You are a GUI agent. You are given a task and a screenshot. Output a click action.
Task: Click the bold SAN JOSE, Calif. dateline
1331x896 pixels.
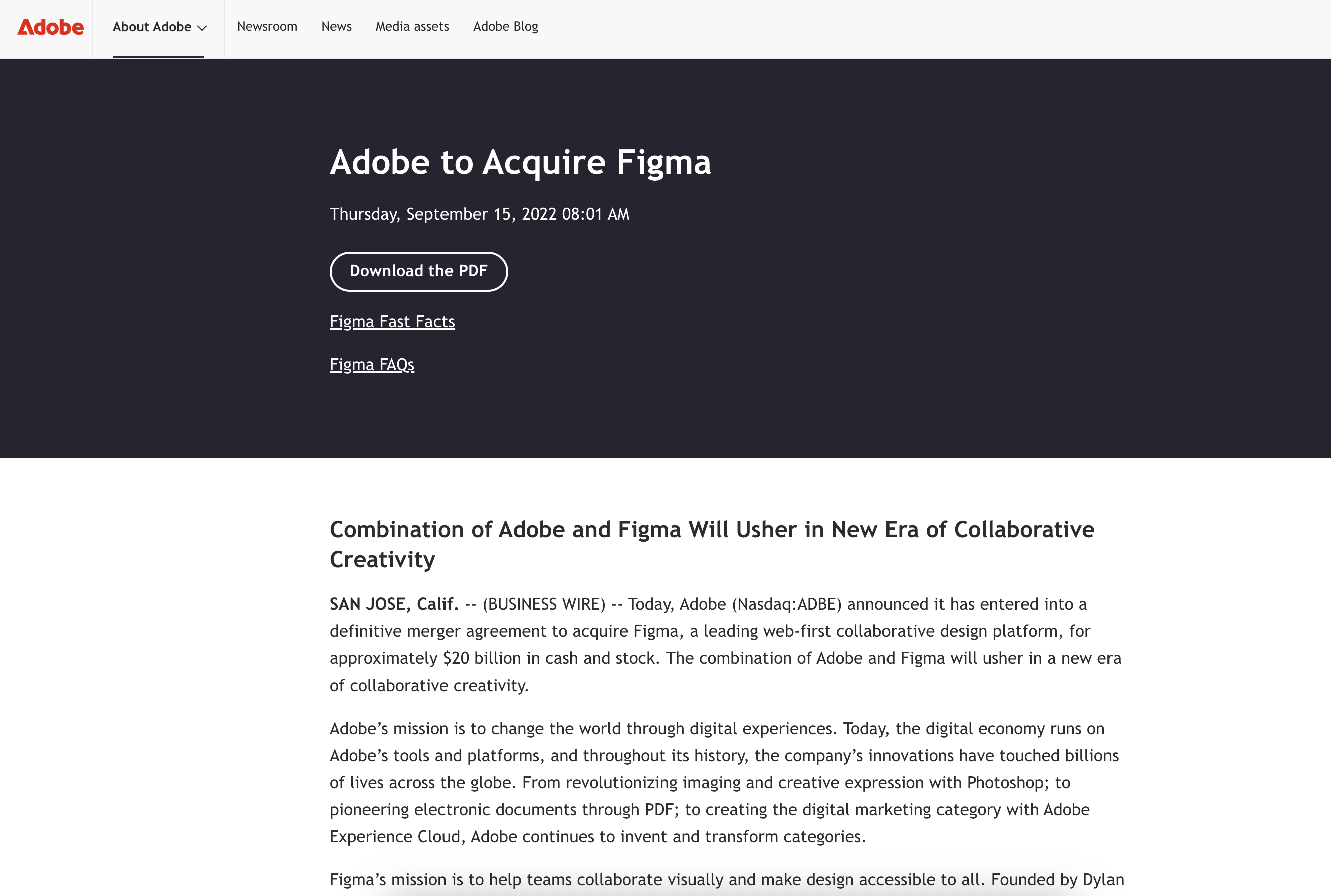[x=394, y=604]
